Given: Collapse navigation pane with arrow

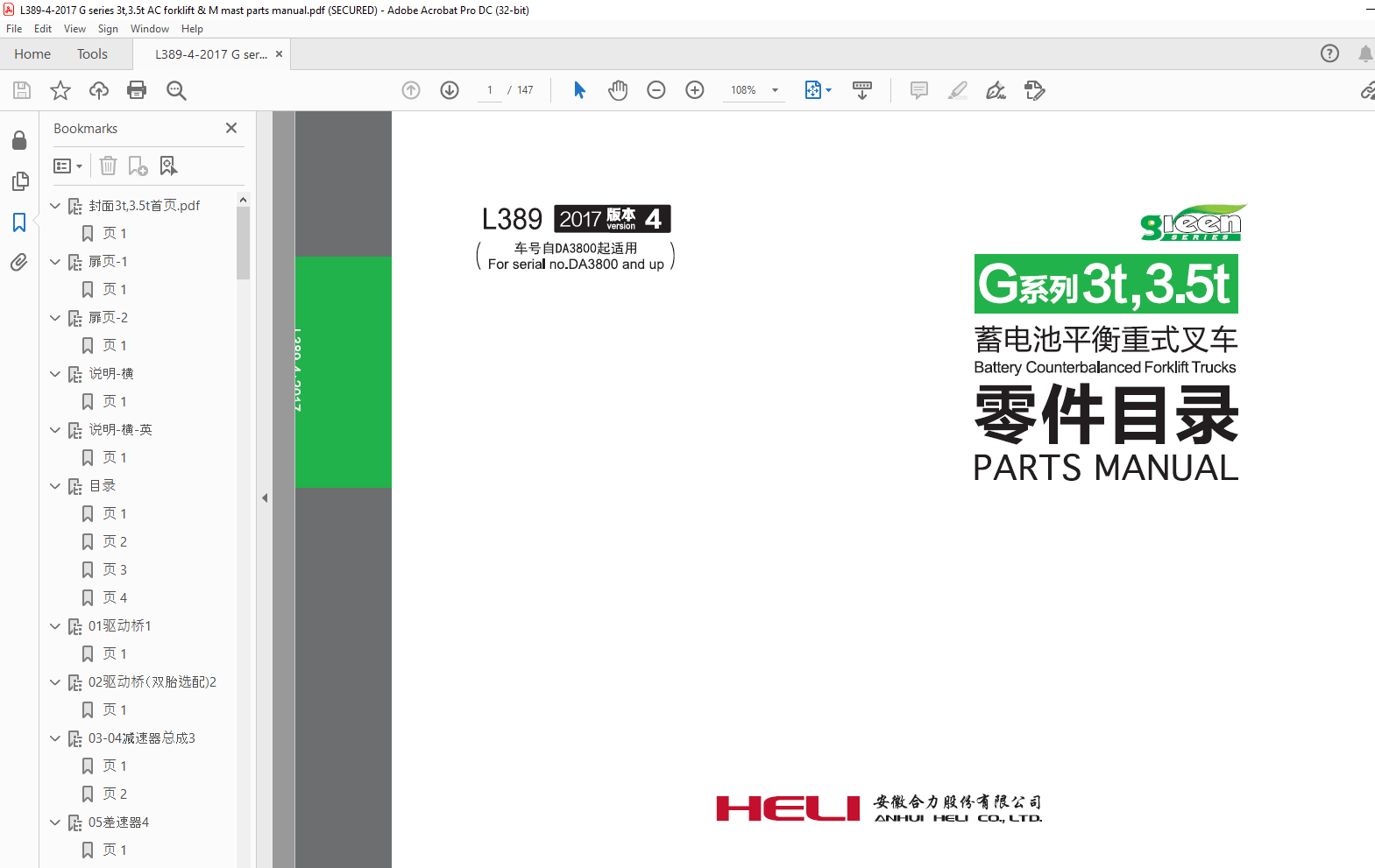Looking at the screenshot, I should click(x=265, y=498).
